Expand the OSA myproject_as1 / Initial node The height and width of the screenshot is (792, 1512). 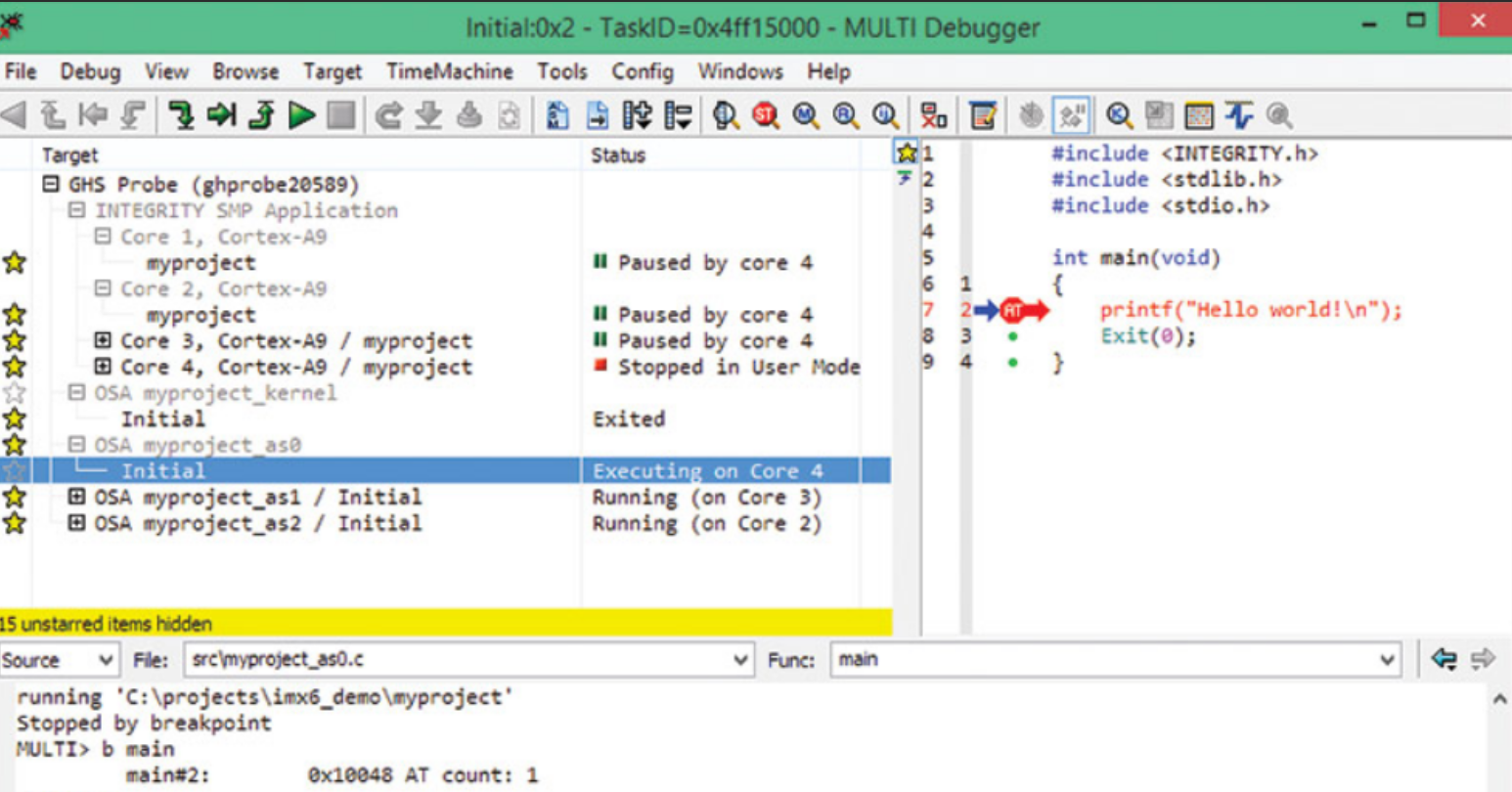click(77, 497)
